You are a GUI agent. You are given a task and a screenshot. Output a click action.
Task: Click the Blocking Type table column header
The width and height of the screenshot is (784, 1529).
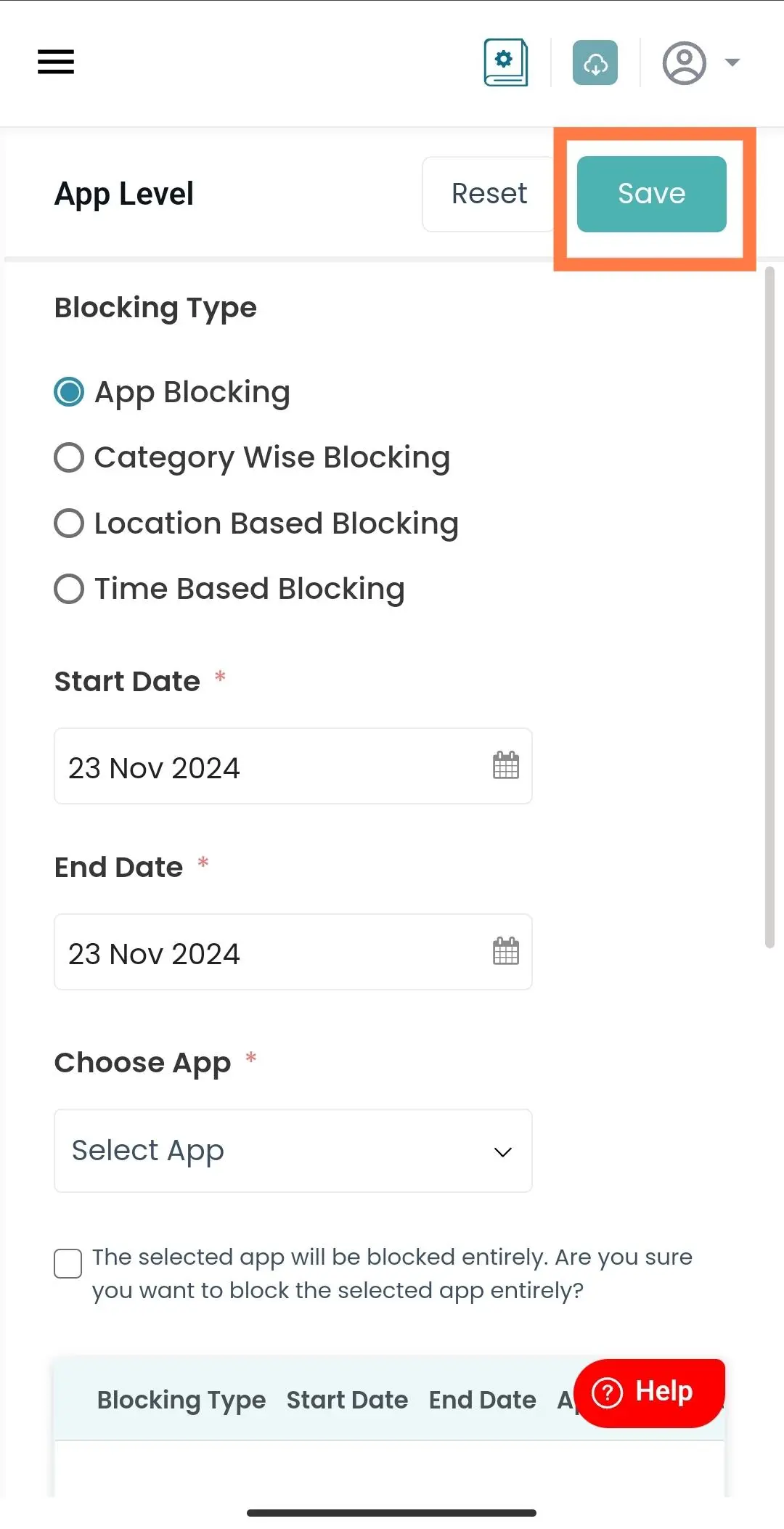click(181, 1400)
